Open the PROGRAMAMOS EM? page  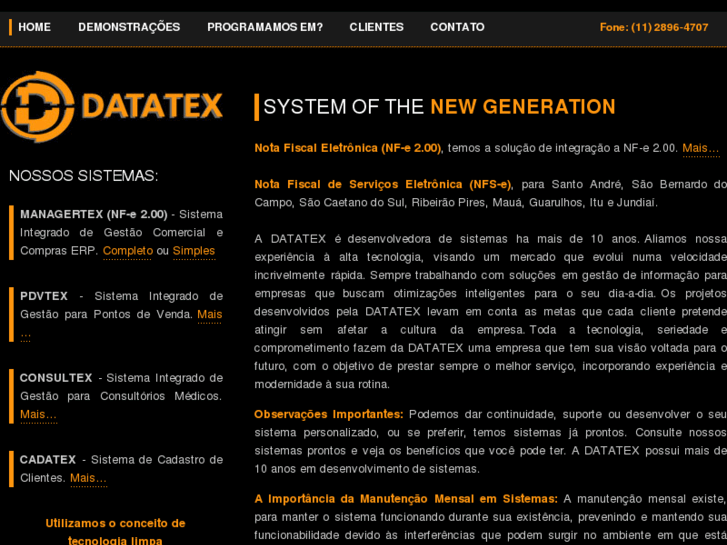[265, 27]
